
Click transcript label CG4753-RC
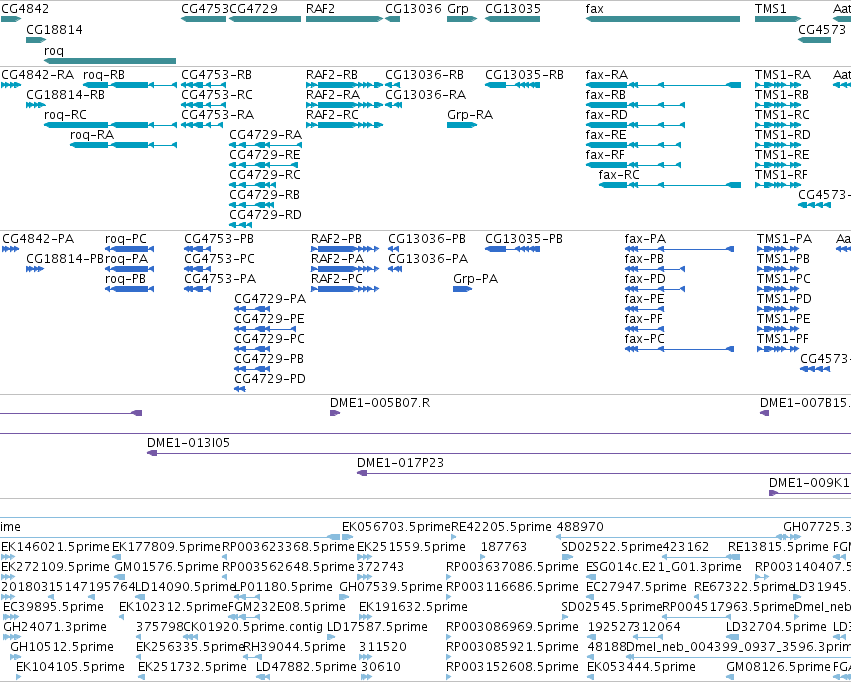217,95
